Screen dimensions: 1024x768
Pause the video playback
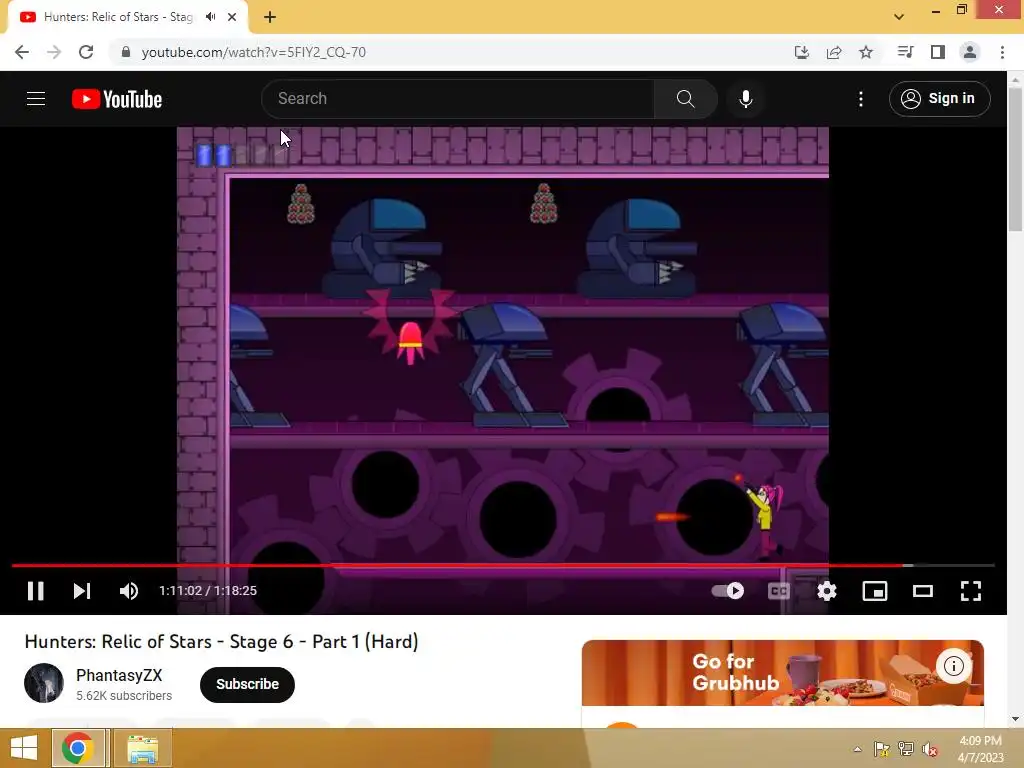(35, 591)
